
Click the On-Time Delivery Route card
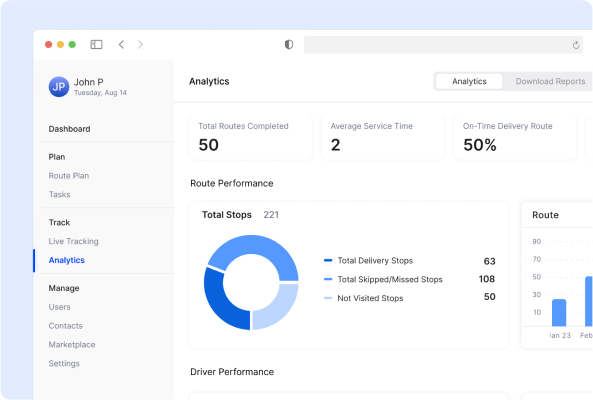(515, 138)
